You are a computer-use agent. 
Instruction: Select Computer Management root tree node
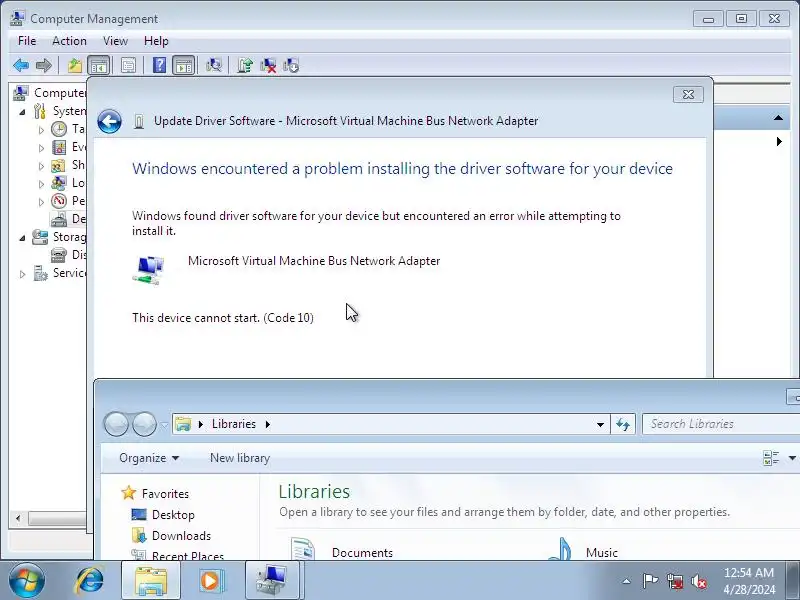60,93
